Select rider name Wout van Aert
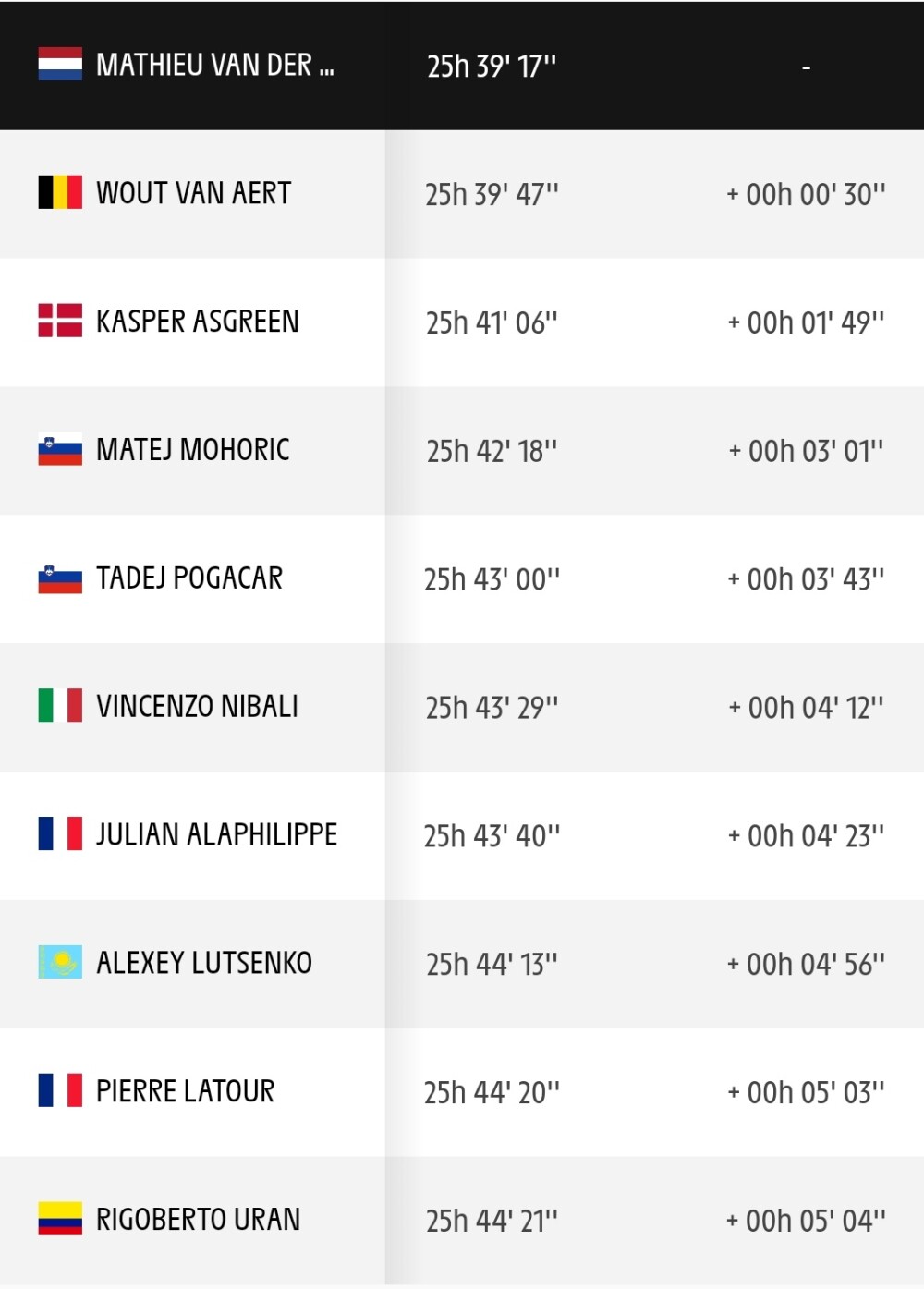Image resolution: width=924 pixels, height=1289 pixels. [x=194, y=193]
